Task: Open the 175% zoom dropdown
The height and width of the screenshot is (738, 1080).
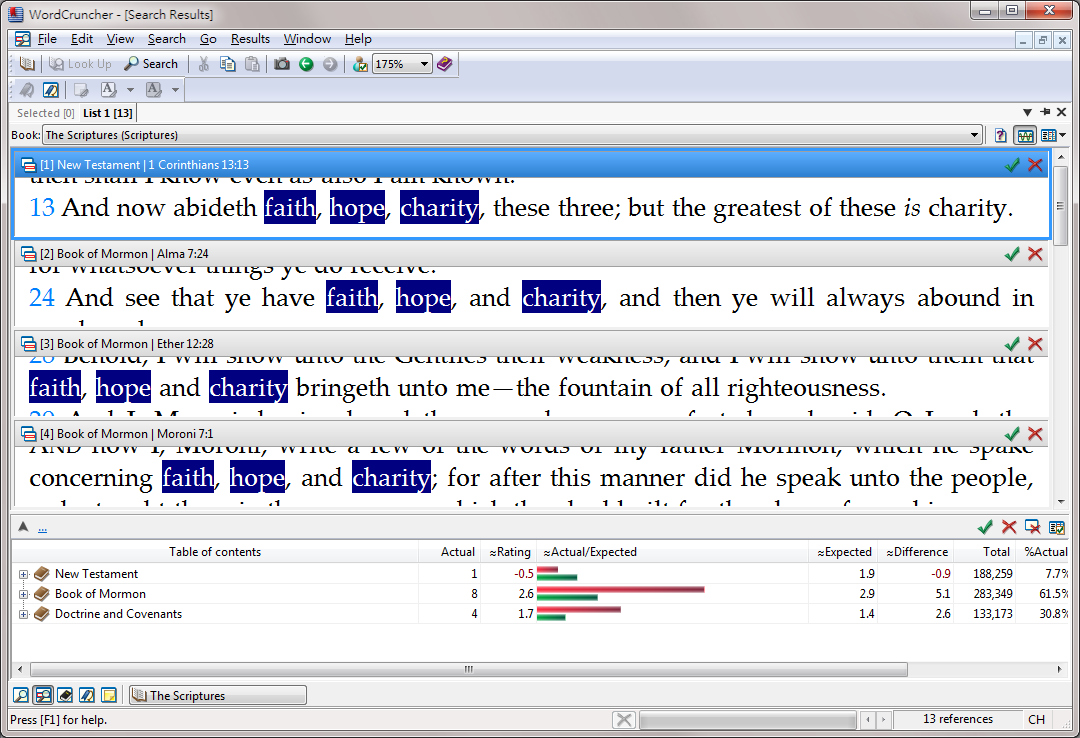Action: (x=424, y=64)
